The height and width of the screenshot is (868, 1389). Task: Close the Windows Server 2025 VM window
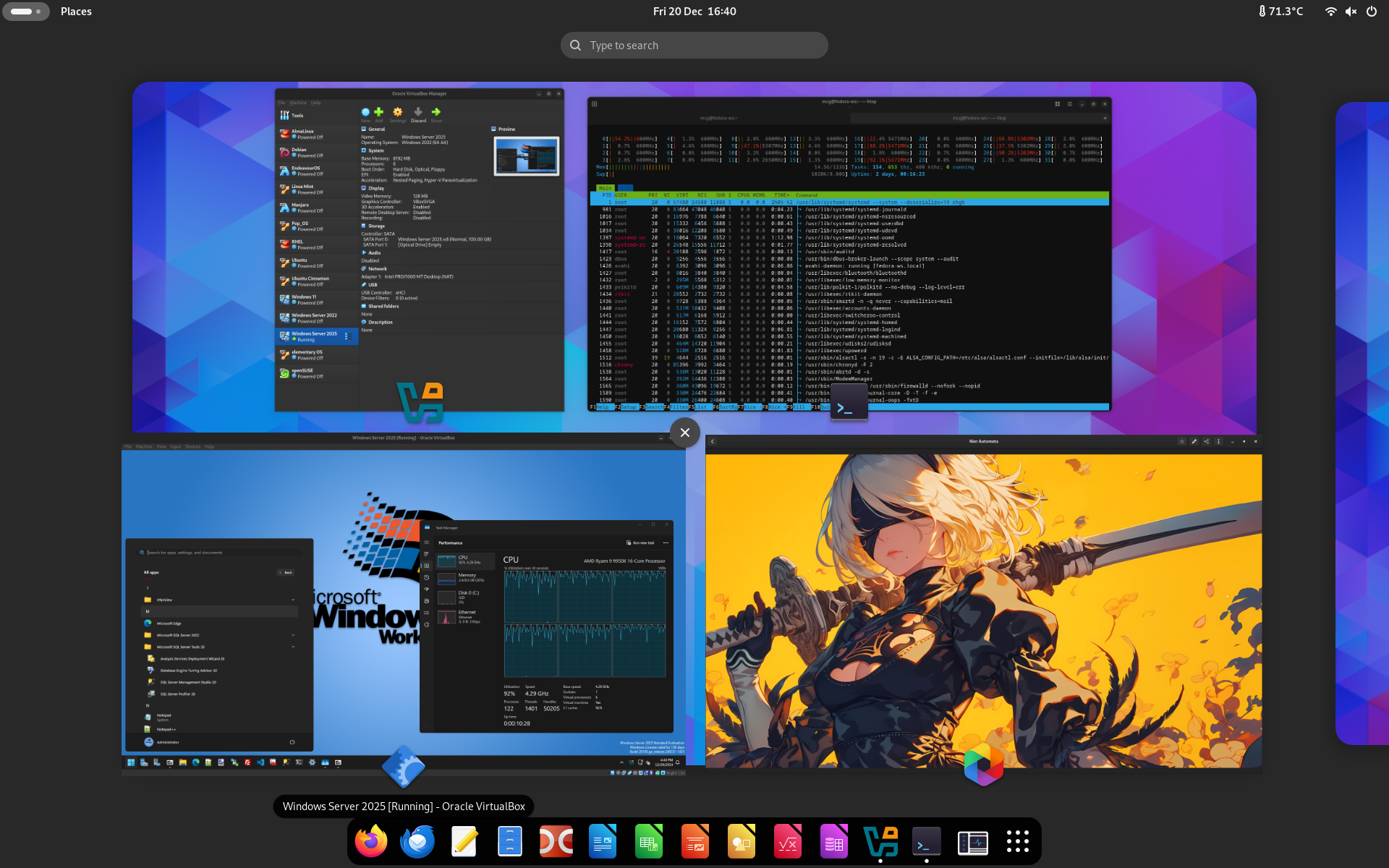click(684, 433)
